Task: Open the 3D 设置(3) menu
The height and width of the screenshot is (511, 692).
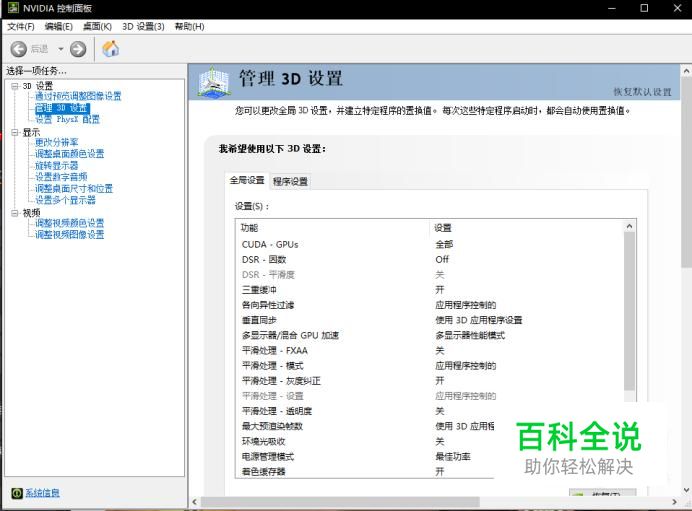Action: pos(143,26)
